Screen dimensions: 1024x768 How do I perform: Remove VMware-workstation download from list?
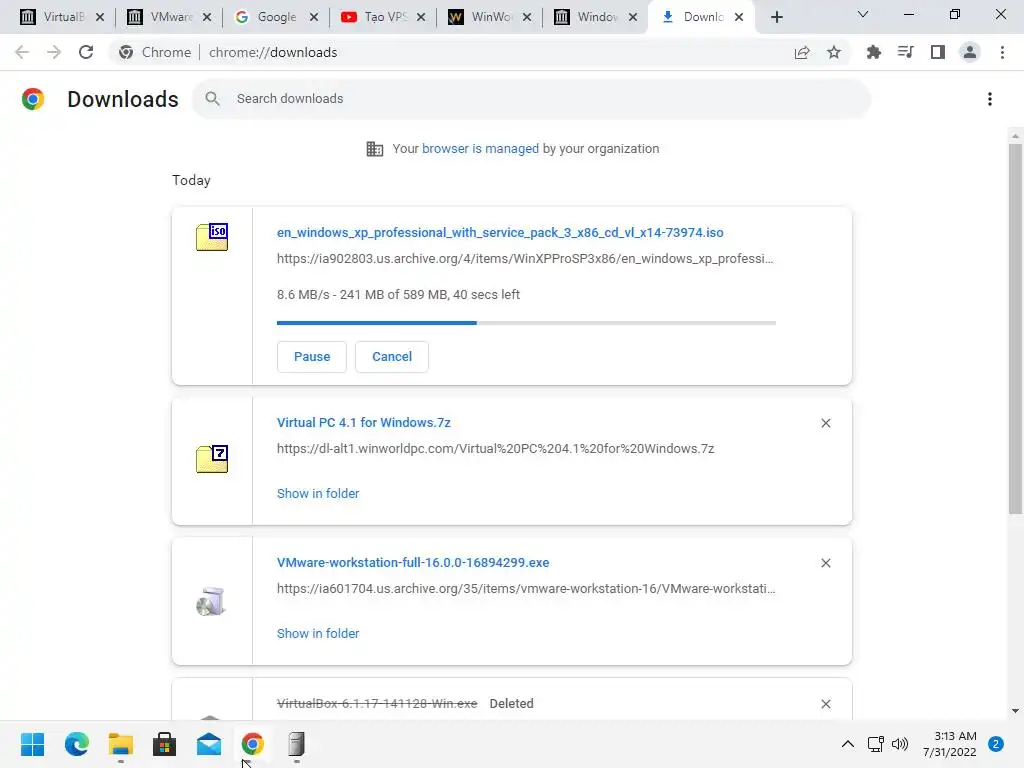[x=825, y=563]
